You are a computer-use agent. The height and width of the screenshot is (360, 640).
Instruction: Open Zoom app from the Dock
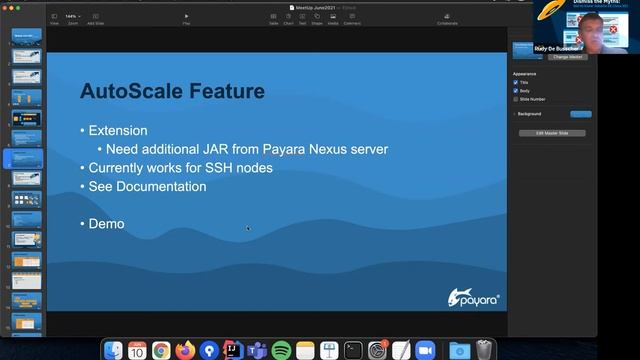coord(425,350)
